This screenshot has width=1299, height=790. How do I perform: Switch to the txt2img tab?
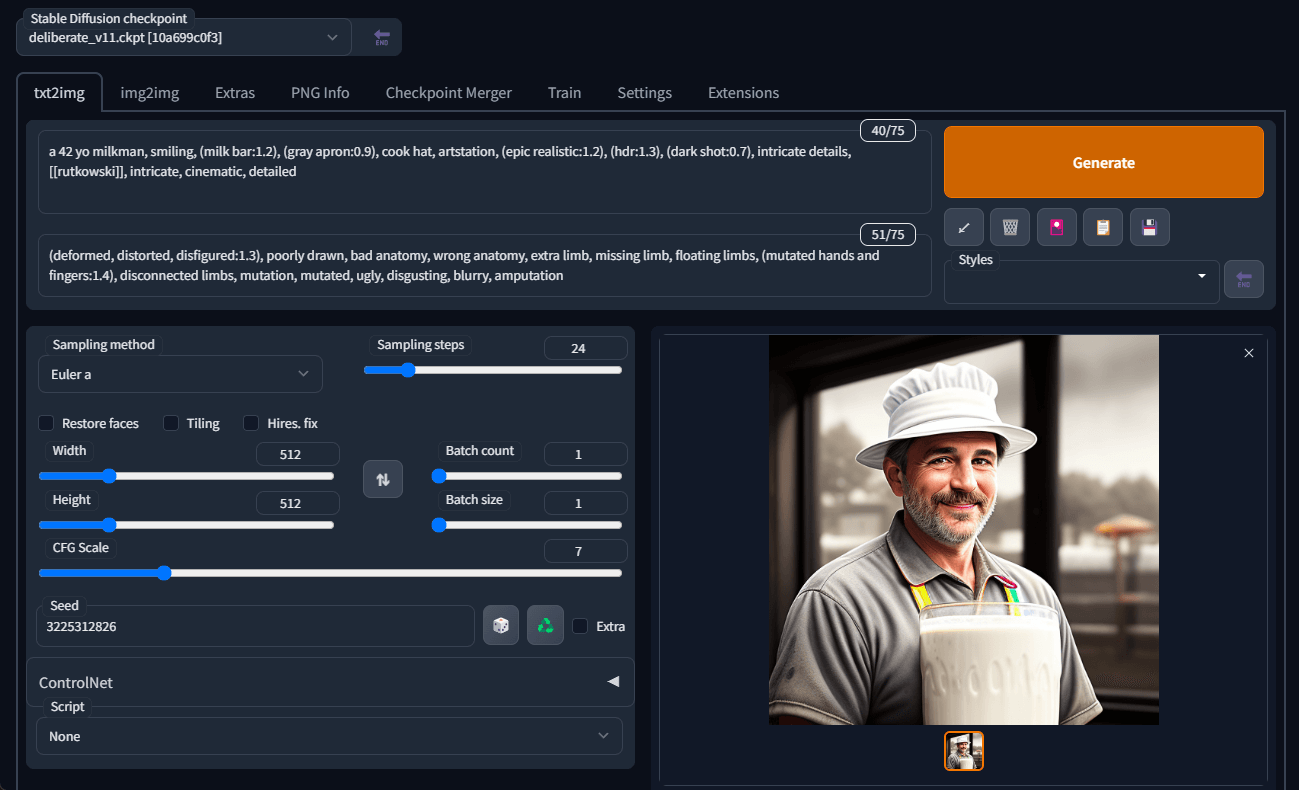click(x=60, y=93)
